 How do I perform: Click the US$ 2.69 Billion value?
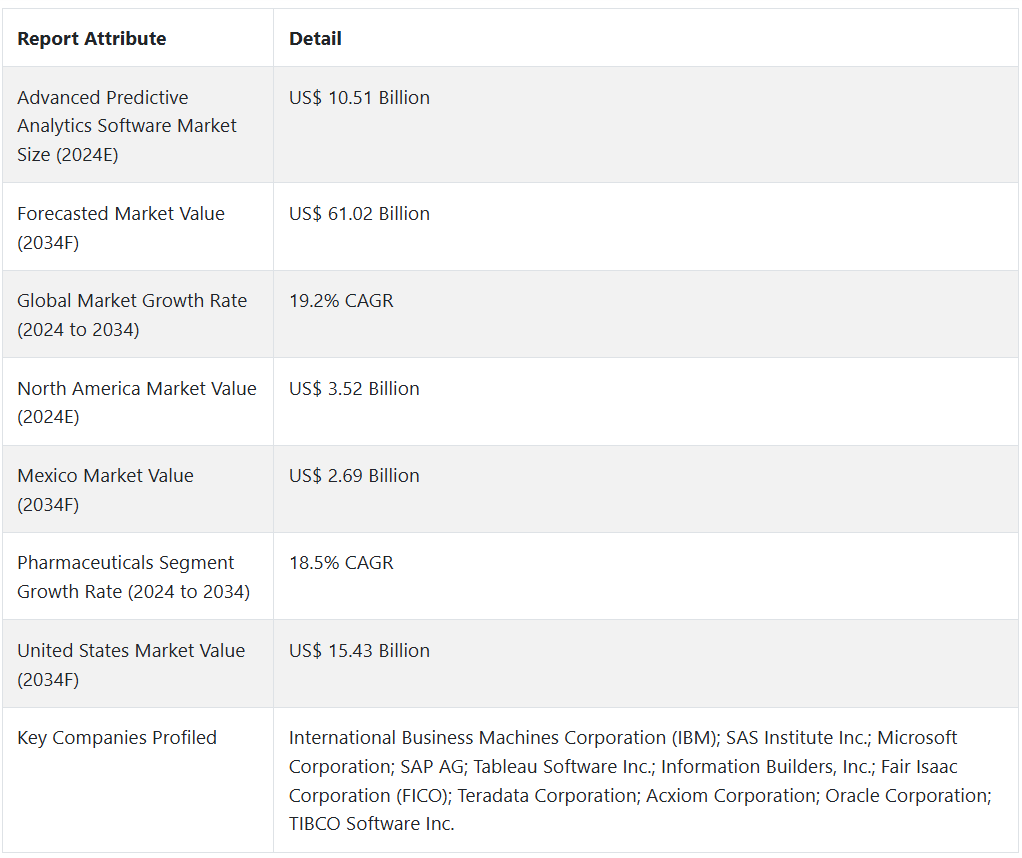[354, 476]
